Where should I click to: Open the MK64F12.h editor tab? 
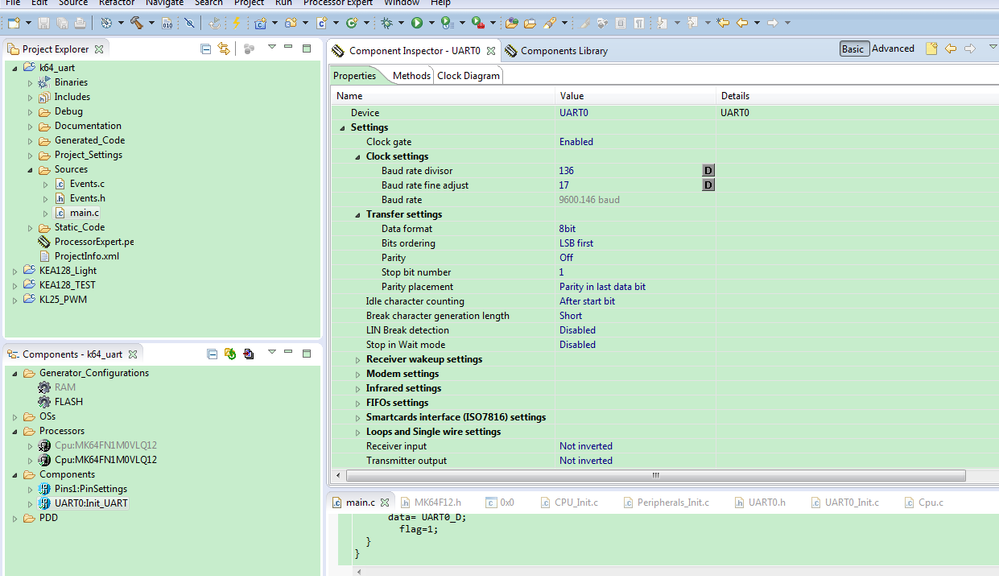pyautogui.click(x=431, y=502)
